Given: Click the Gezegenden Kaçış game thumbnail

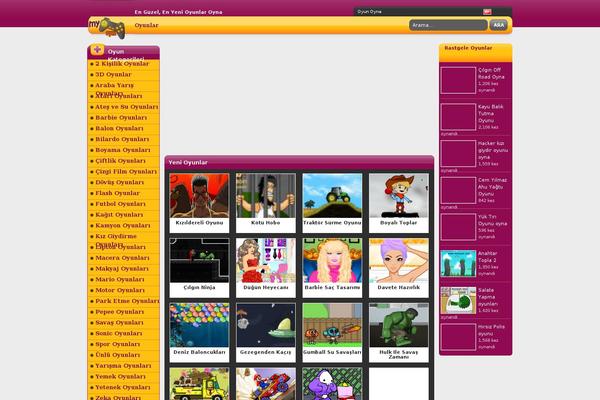Looking at the screenshot, I should coord(266,325).
